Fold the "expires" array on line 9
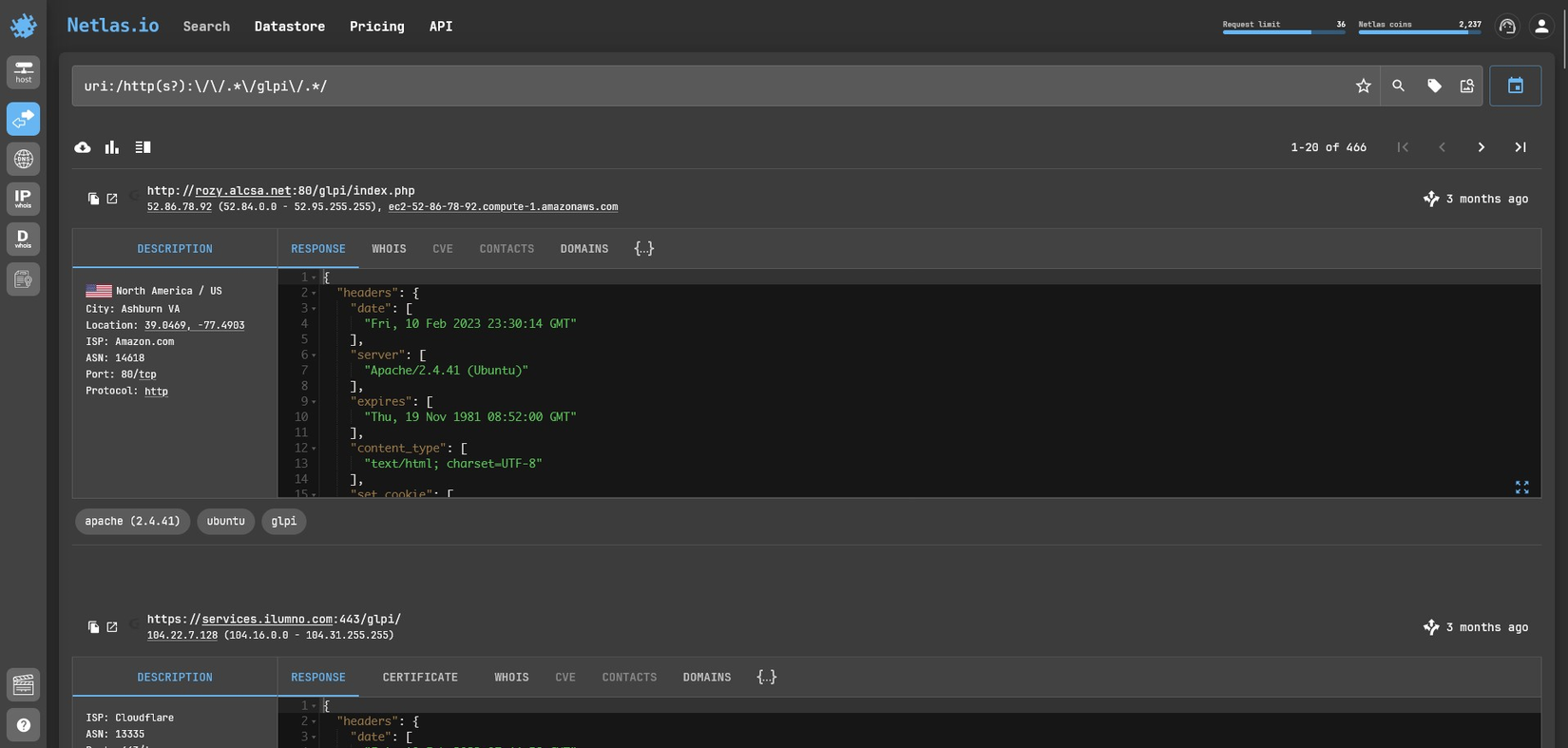Screen dimensions: 1568x748 [x=314, y=402]
